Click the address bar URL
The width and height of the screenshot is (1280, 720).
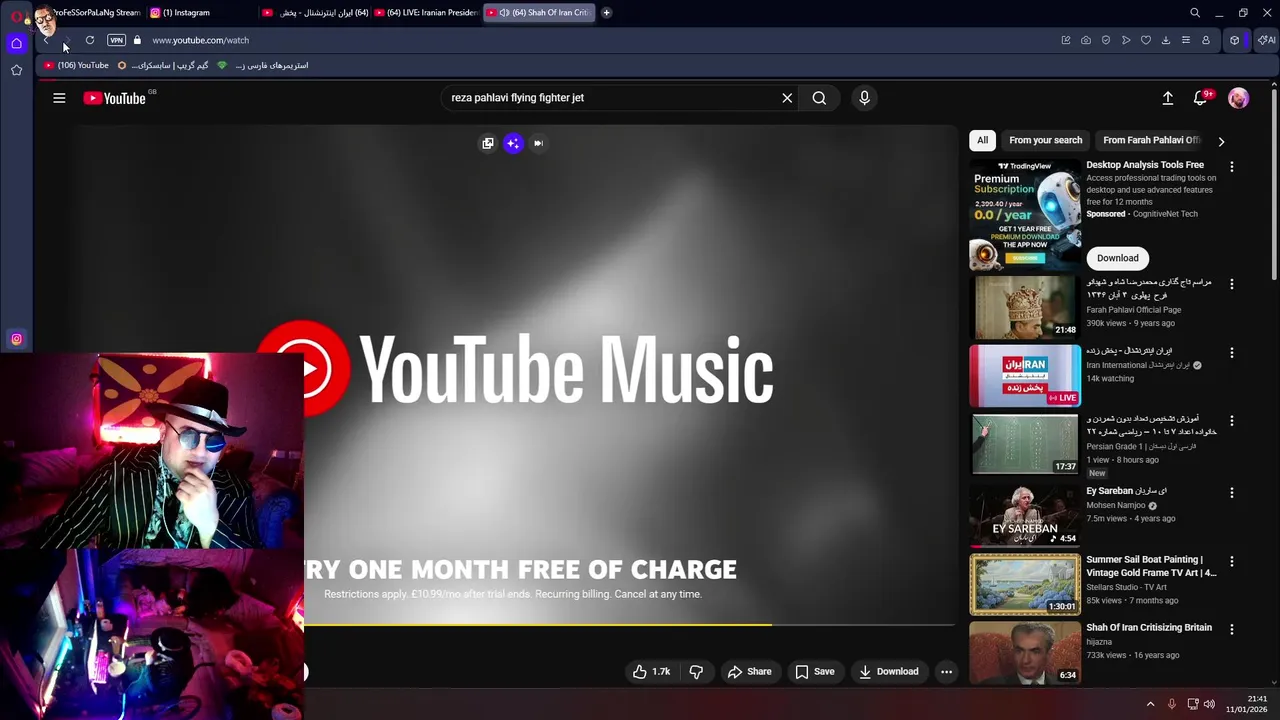pos(200,40)
